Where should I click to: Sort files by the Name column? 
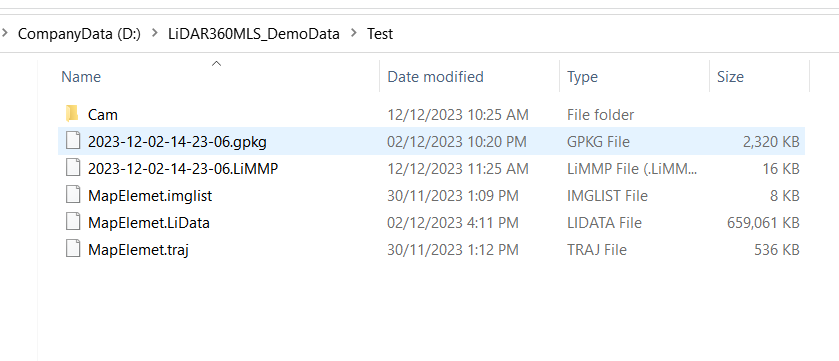pos(81,77)
